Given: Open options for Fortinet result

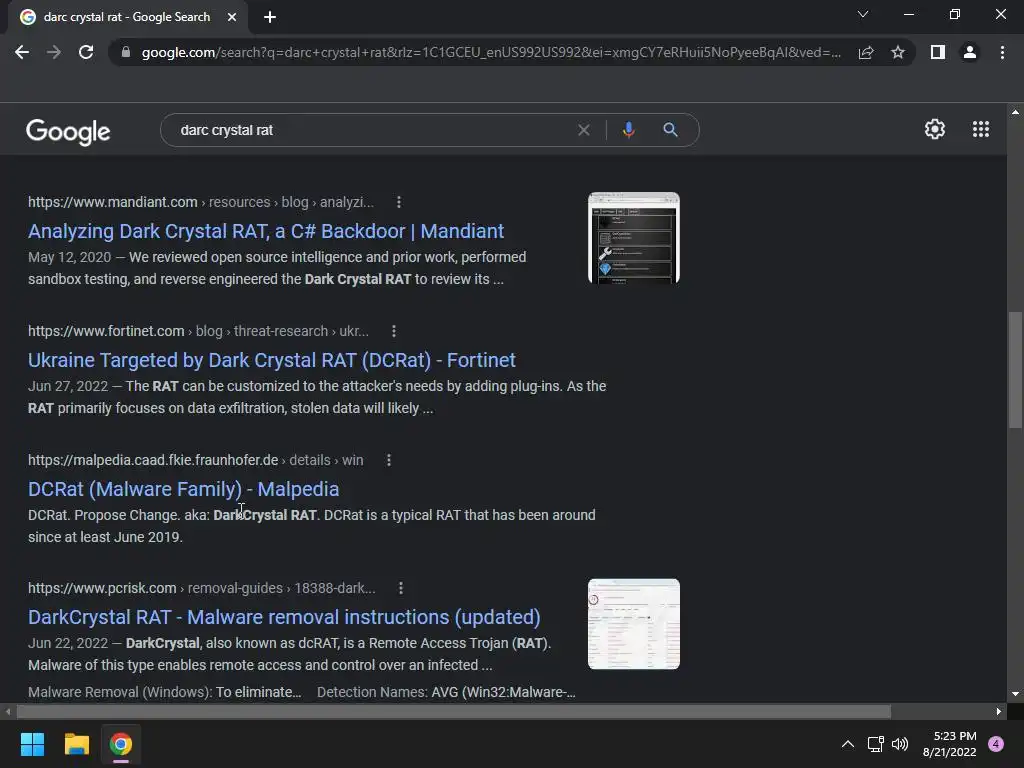Looking at the screenshot, I should 394,331.
